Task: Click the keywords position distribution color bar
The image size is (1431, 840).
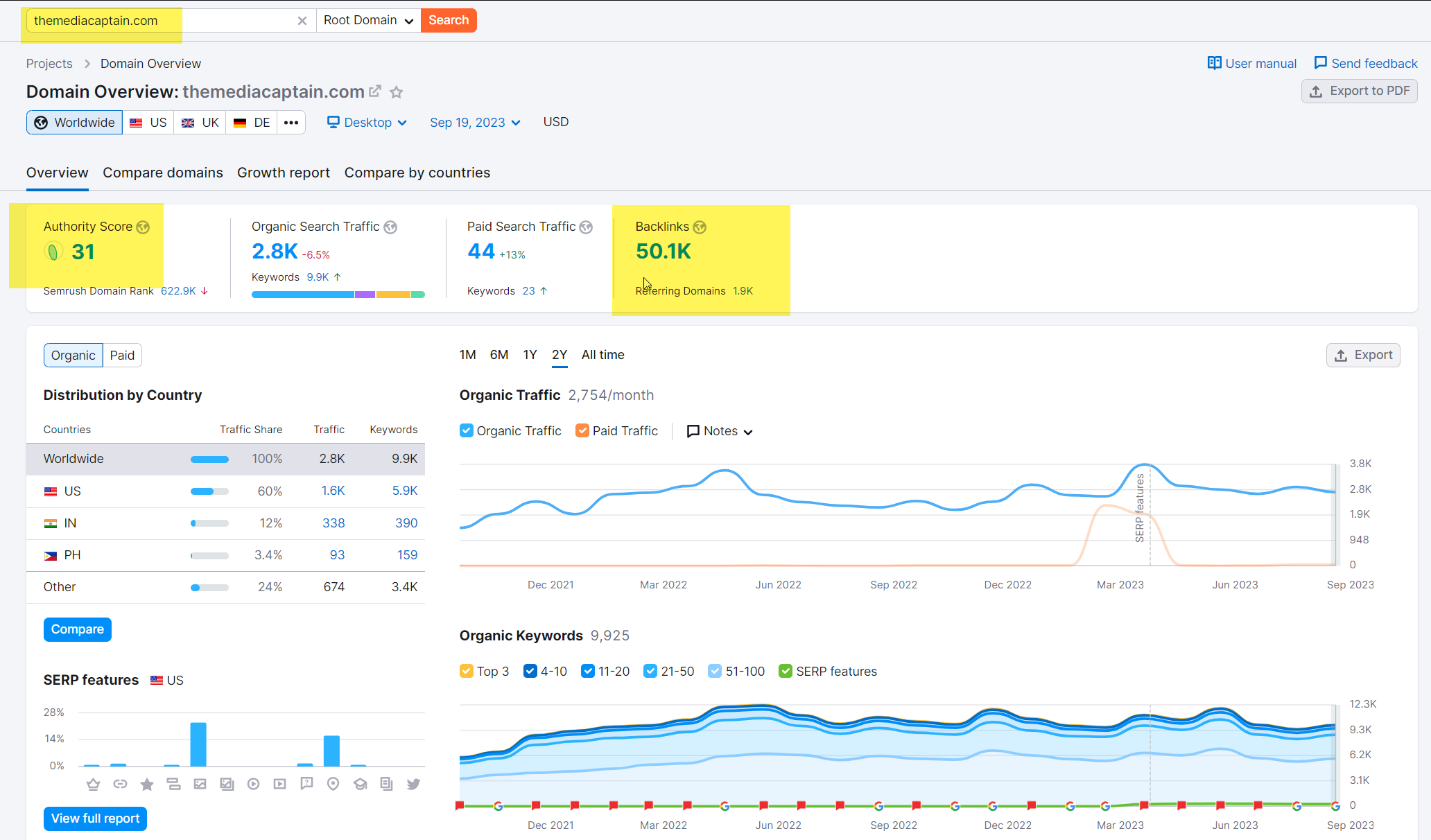Action: (x=338, y=295)
